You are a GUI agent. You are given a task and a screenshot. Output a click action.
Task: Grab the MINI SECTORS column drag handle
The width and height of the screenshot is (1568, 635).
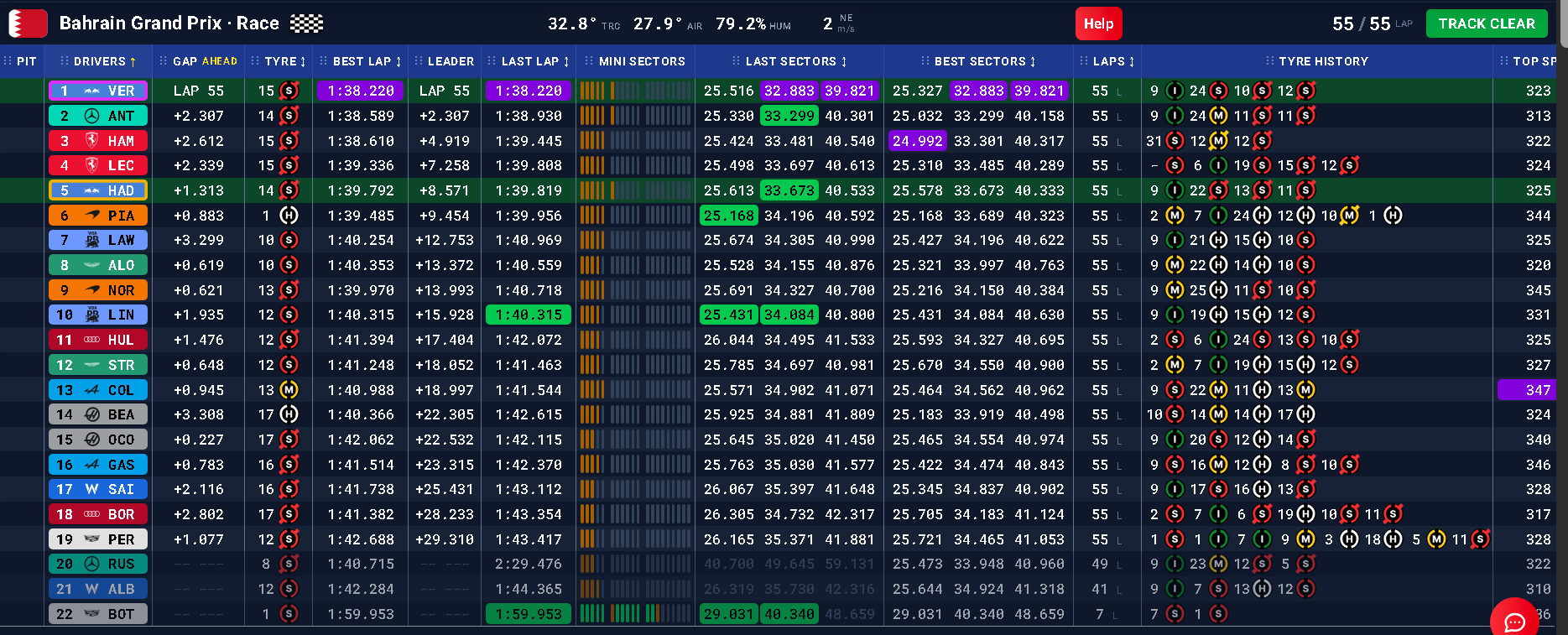pyautogui.click(x=589, y=61)
